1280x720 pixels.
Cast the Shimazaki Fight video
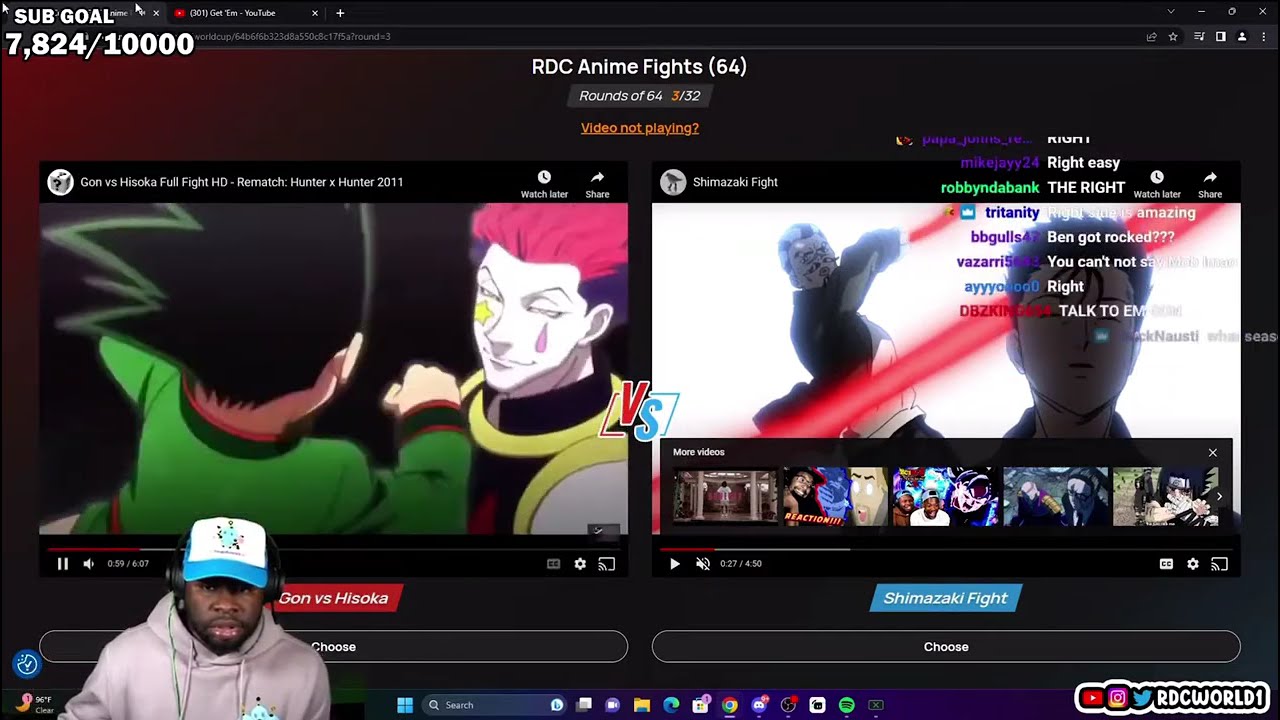click(x=1219, y=564)
